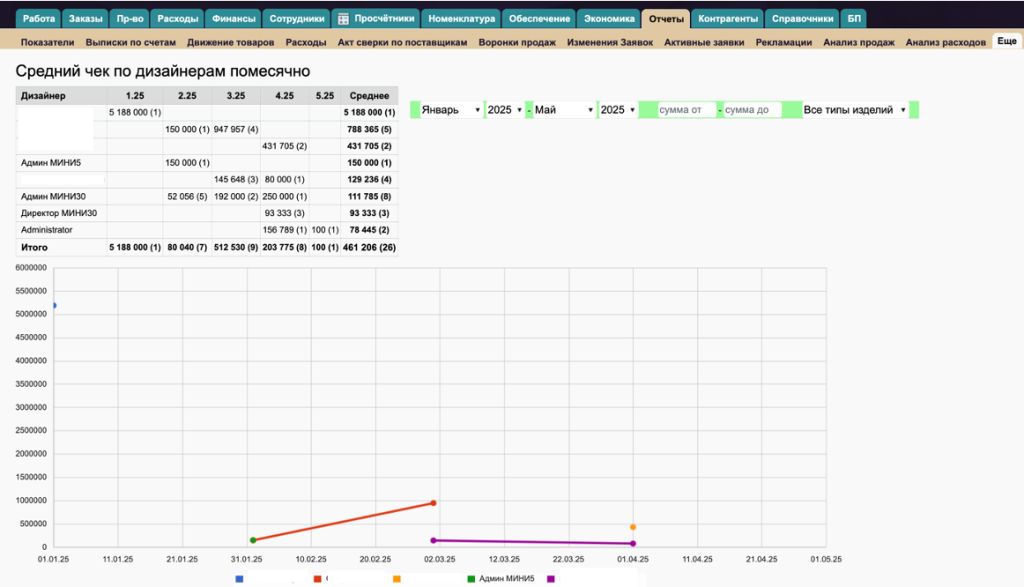Open the Май end month dropdown
The image size is (1024, 587).
pyautogui.click(x=564, y=110)
